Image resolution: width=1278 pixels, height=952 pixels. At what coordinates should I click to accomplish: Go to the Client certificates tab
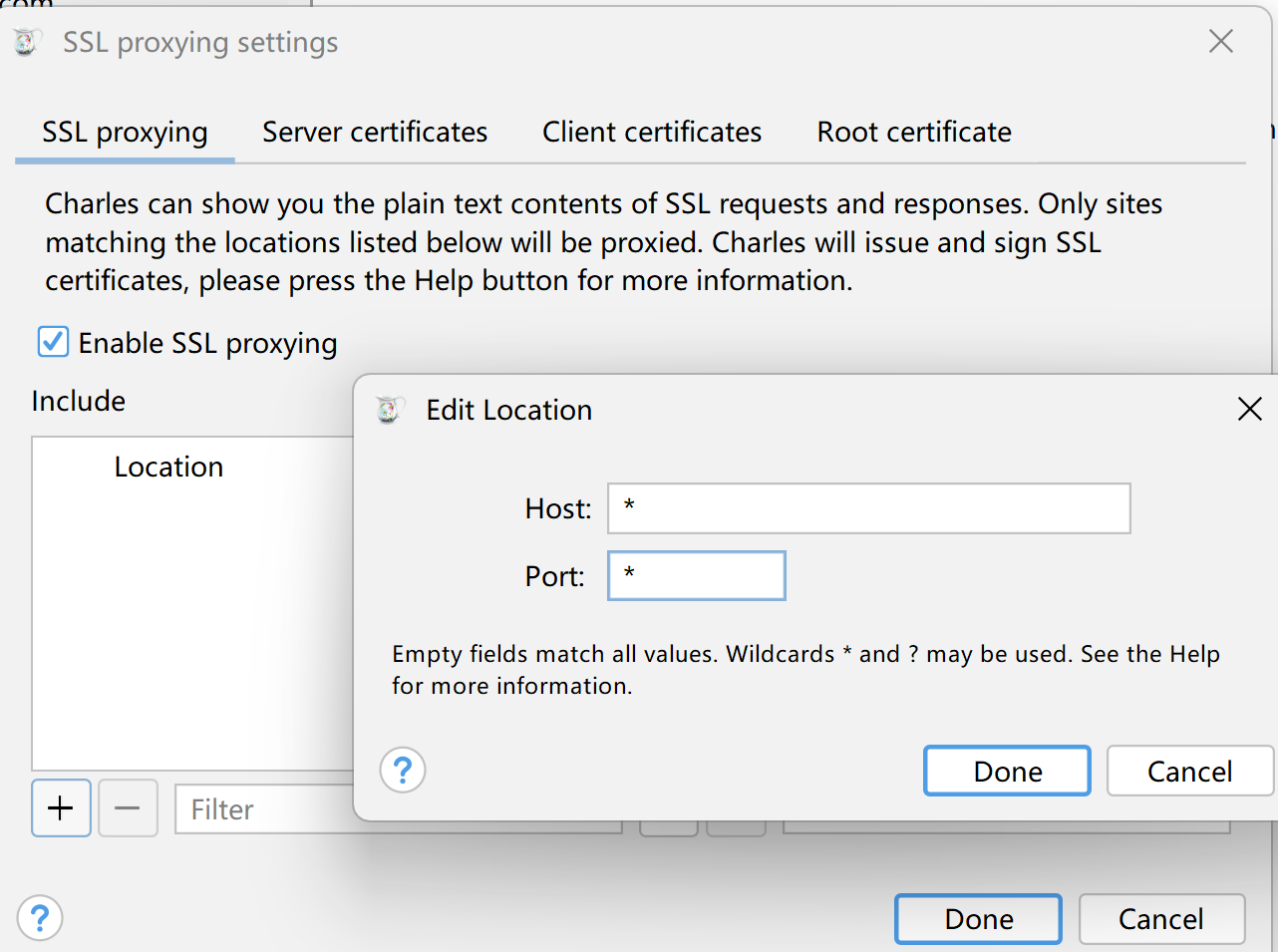point(652,133)
